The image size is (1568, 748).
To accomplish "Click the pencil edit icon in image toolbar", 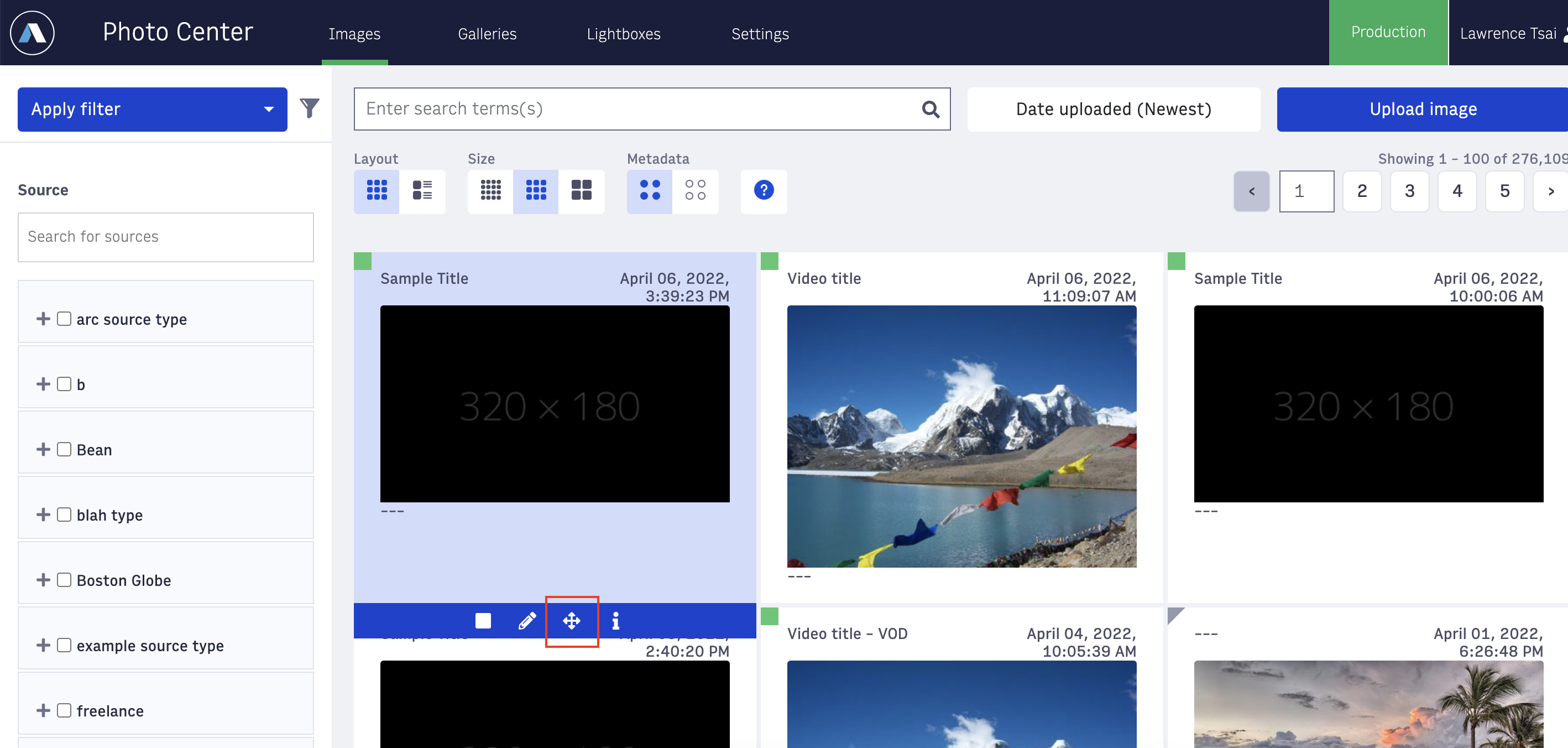I will click(527, 621).
